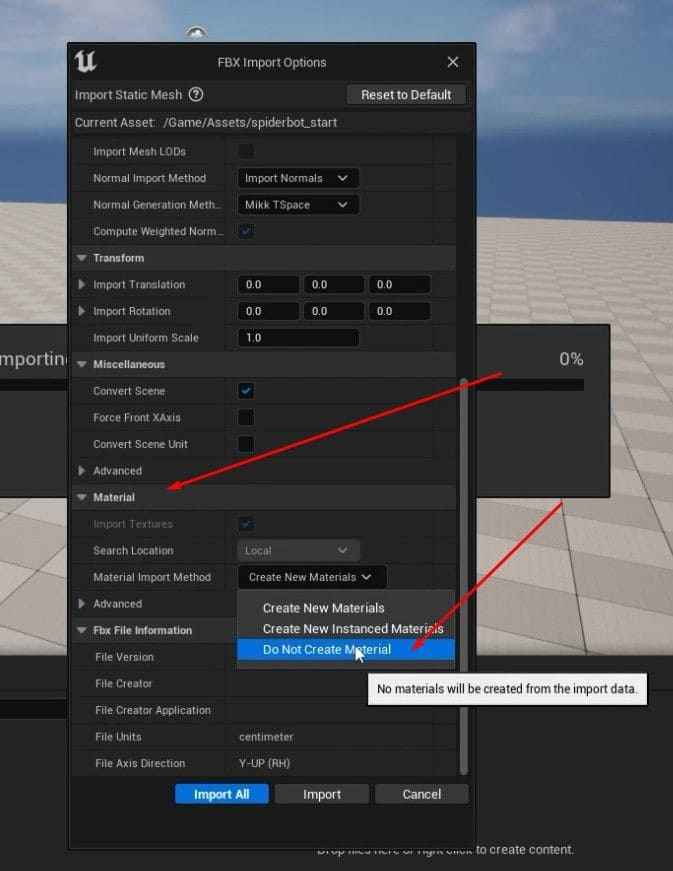Collapse the Miscellaneous section
The width and height of the screenshot is (673, 871).
pos(82,364)
